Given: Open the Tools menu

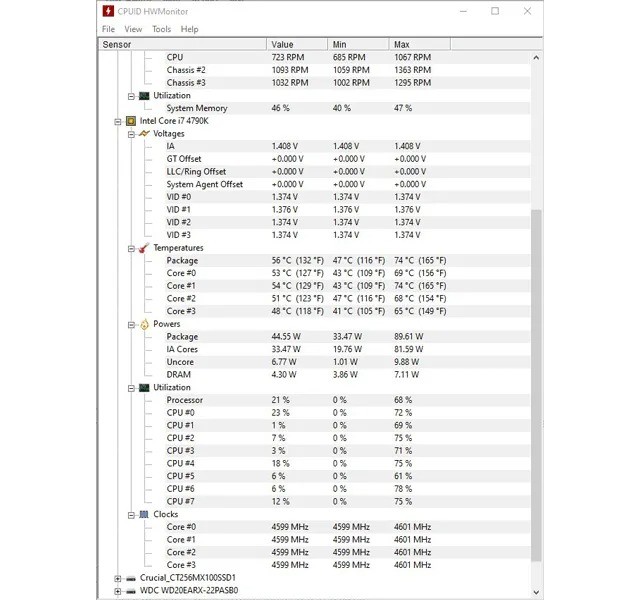Looking at the screenshot, I should [x=161, y=29].
